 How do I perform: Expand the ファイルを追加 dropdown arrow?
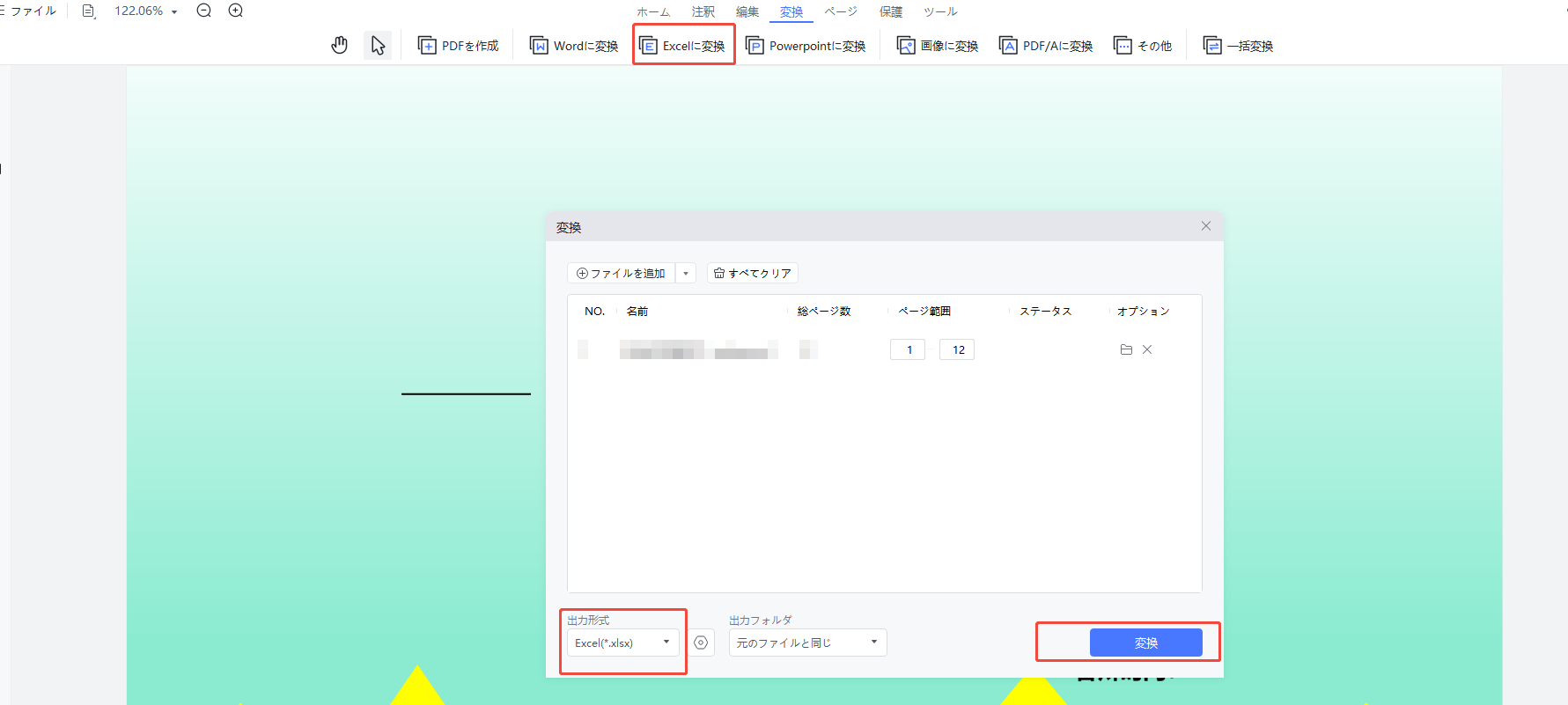click(686, 273)
